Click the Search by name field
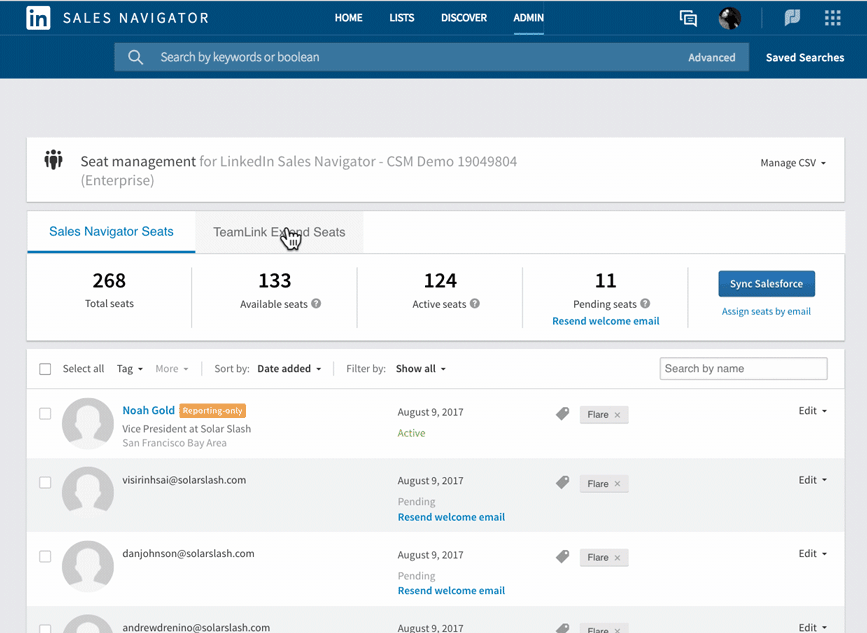This screenshot has height=633, width=867. (743, 368)
